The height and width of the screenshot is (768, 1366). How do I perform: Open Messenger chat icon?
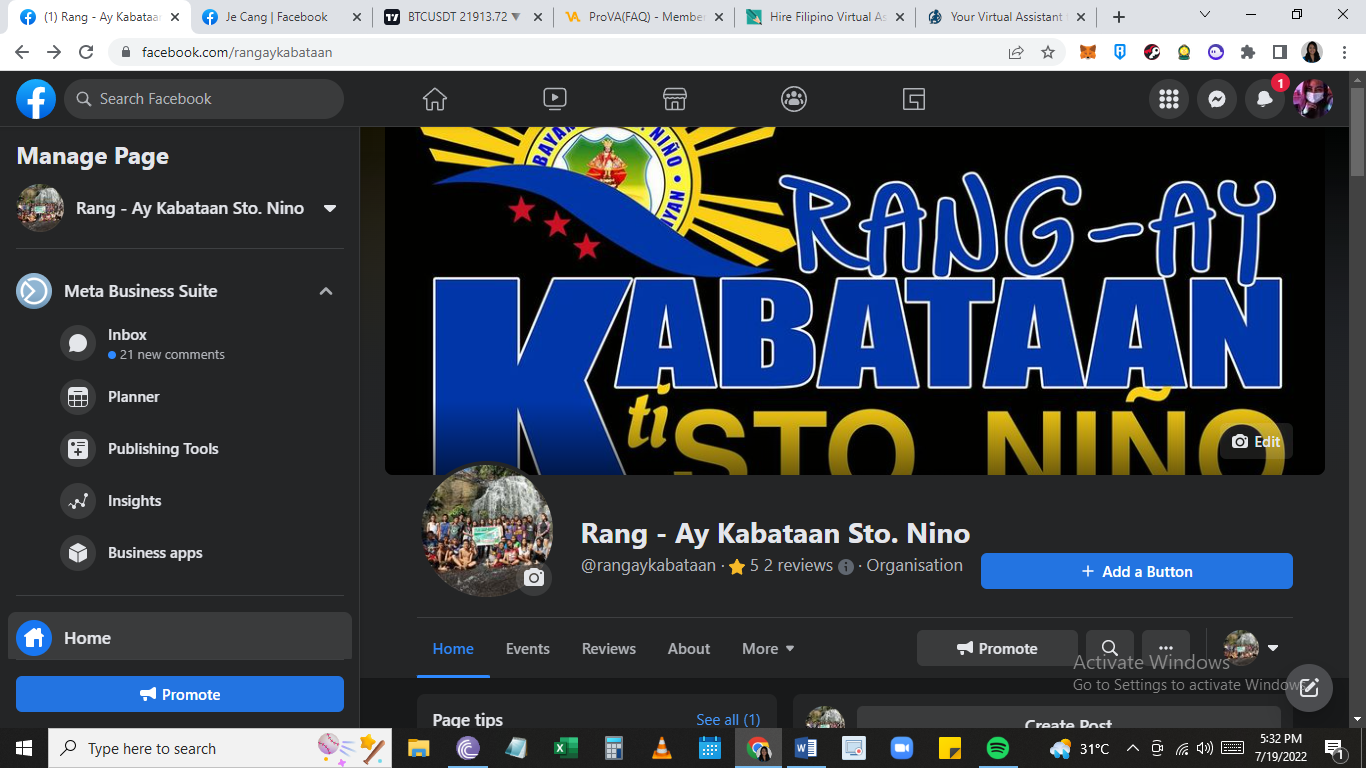[1217, 99]
